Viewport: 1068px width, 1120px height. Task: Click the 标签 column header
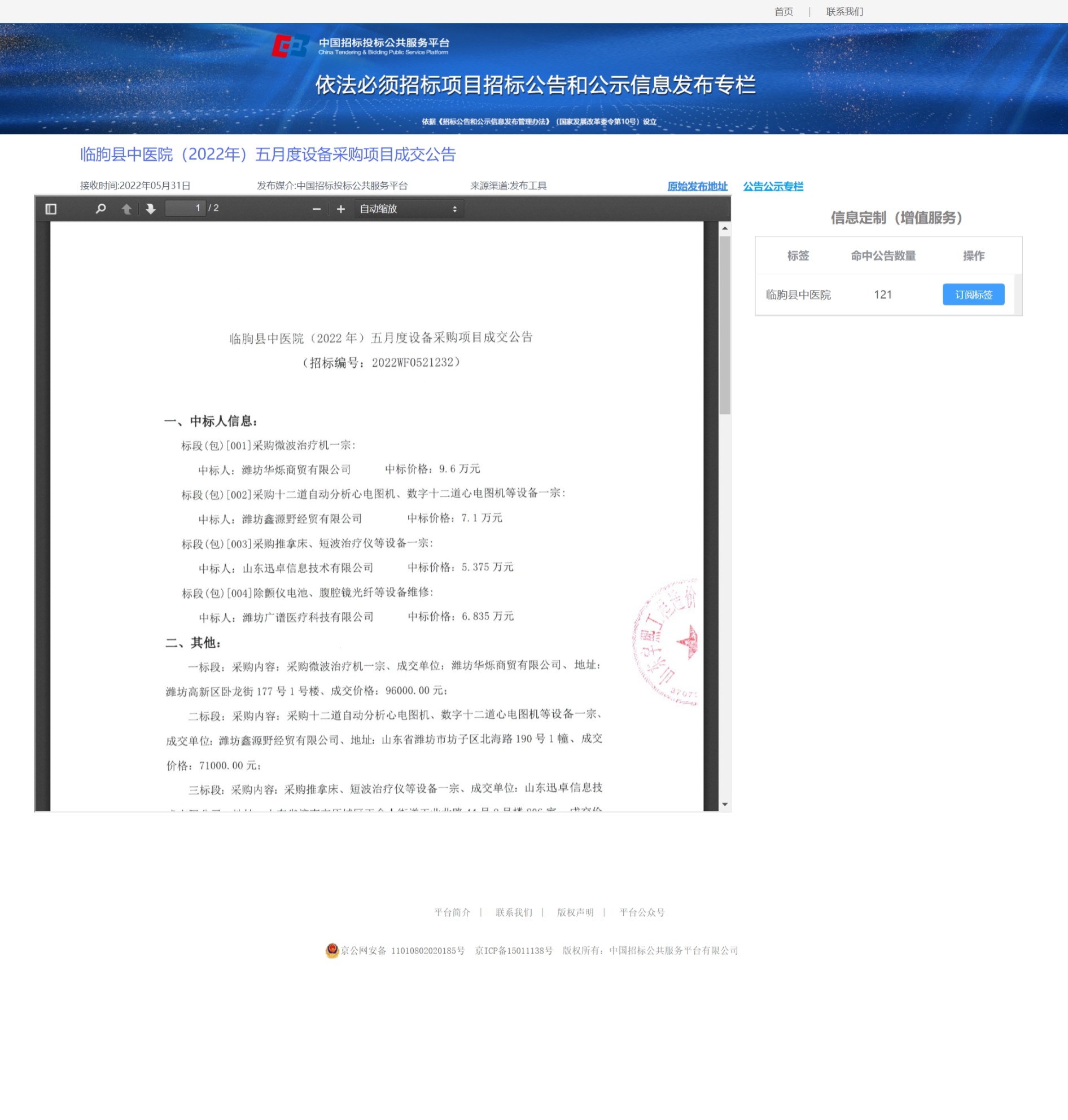coord(798,256)
